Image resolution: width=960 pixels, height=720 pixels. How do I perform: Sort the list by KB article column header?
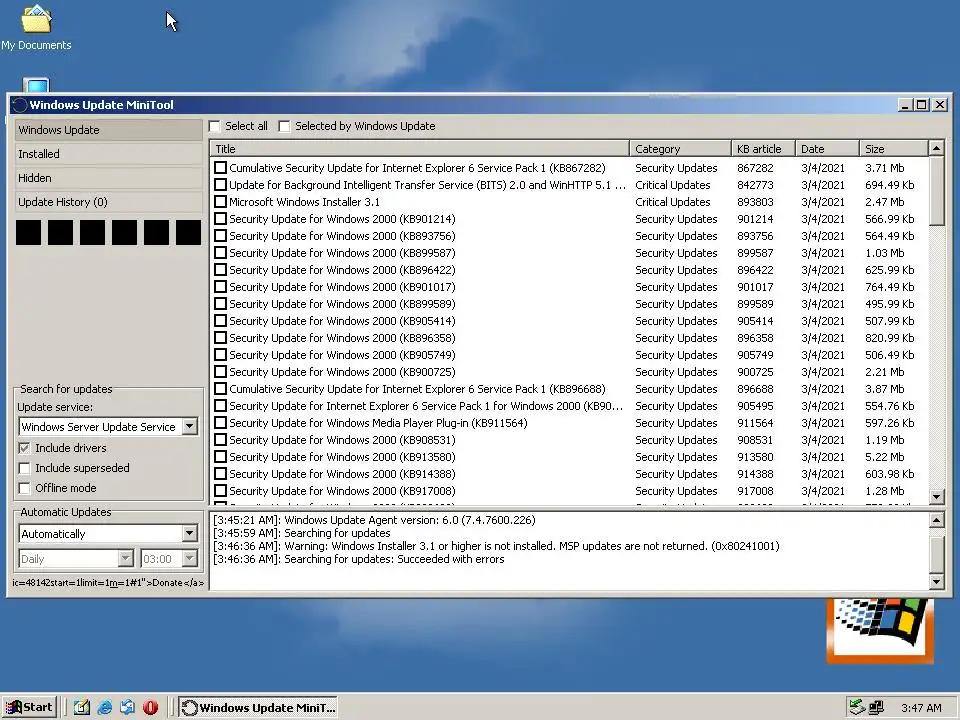(x=763, y=149)
